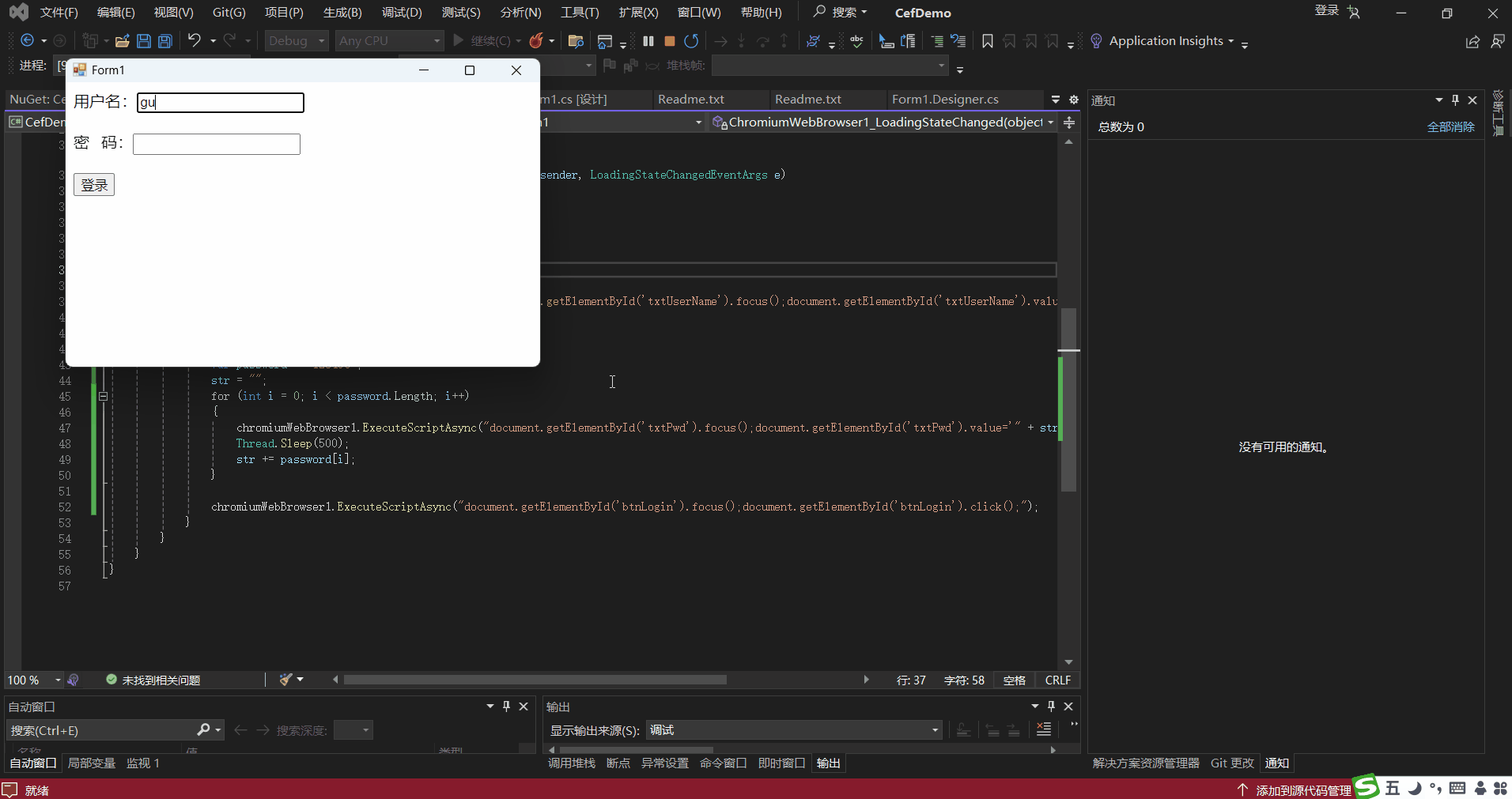Toggle a bookmark with the bookmark icon

coord(987,40)
